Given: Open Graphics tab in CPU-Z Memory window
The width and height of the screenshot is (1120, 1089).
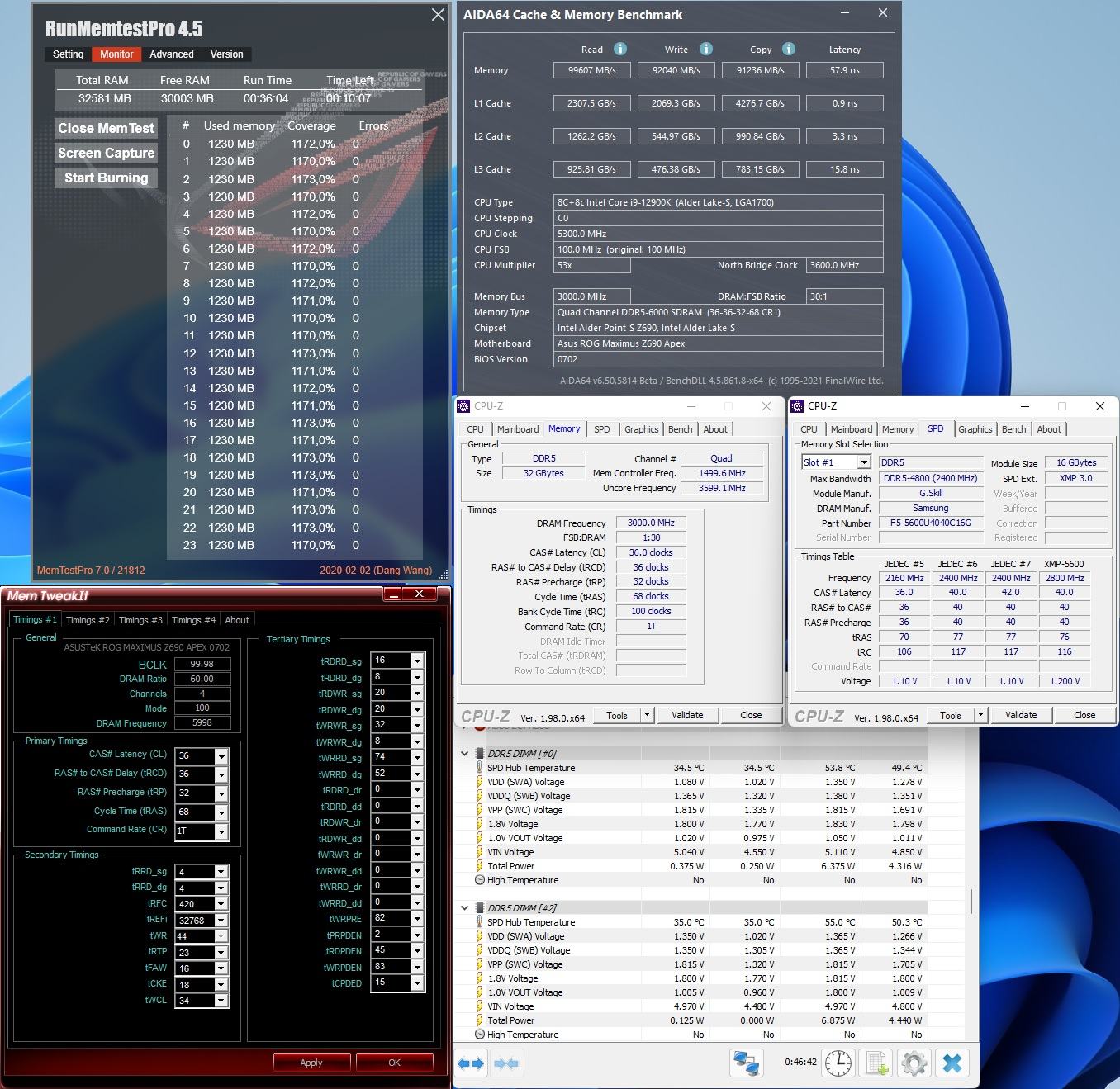Looking at the screenshot, I should [641, 429].
